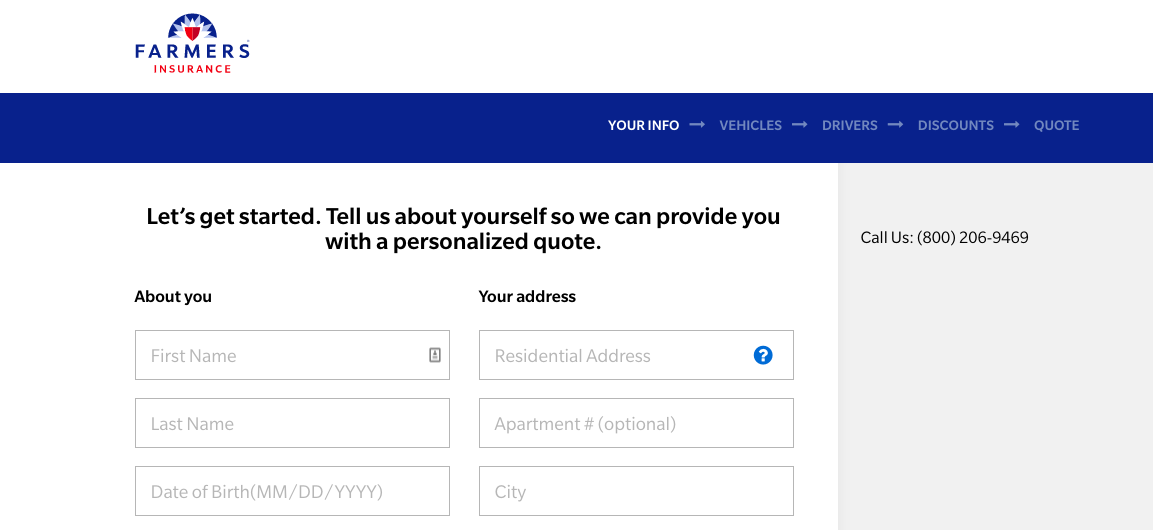Click the arrow between Drivers and Discounts
The width and height of the screenshot is (1153, 530).
point(896,125)
